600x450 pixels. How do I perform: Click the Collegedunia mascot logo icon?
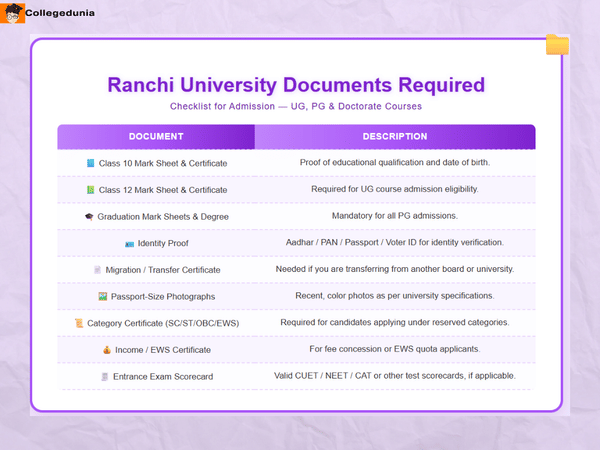pos(12,13)
